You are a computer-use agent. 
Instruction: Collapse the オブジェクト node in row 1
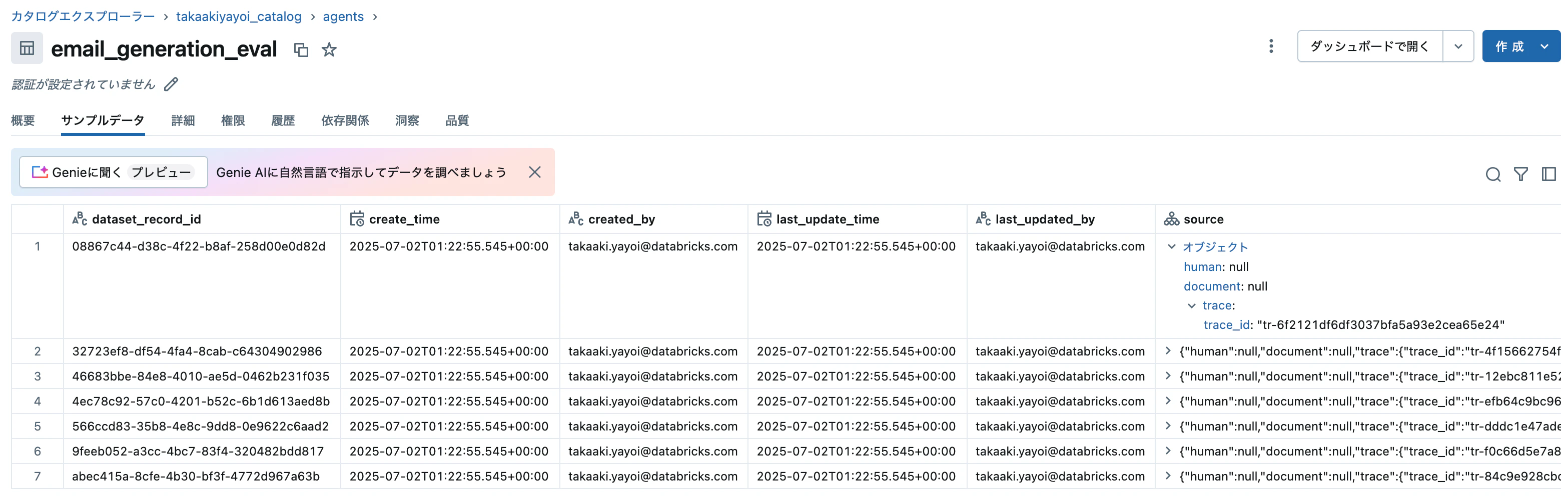[x=1171, y=247]
